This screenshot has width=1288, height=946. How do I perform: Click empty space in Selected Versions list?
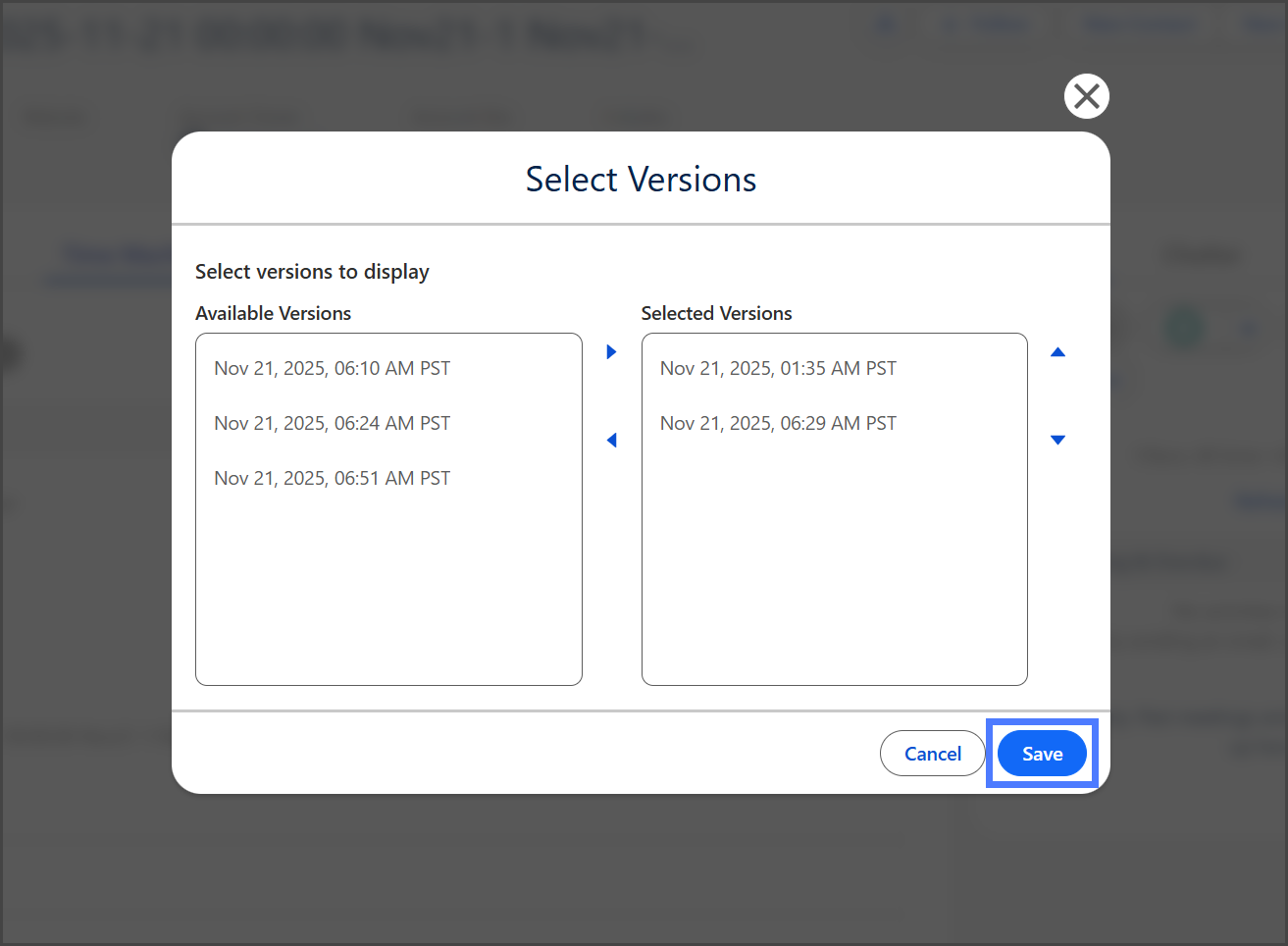834,569
